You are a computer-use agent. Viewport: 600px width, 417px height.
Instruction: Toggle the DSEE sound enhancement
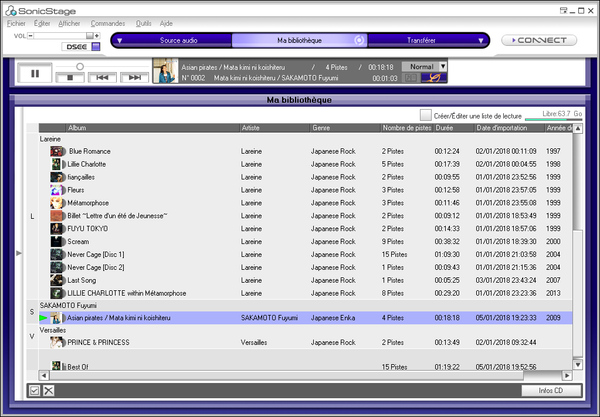click(x=73, y=47)
